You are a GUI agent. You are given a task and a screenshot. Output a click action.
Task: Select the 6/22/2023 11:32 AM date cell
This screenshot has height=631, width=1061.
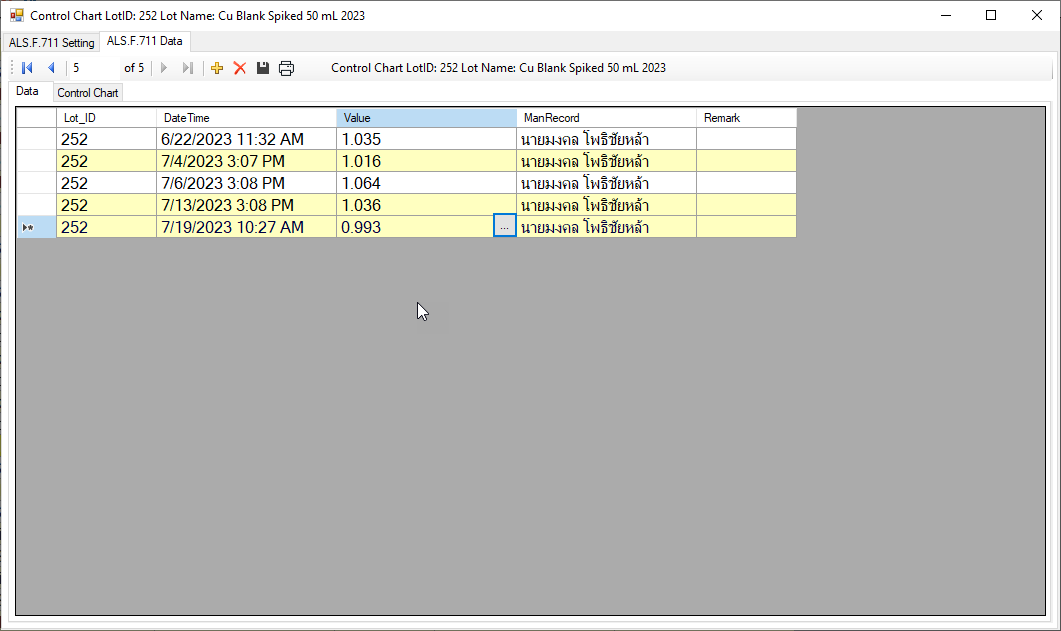pos(246,140)
